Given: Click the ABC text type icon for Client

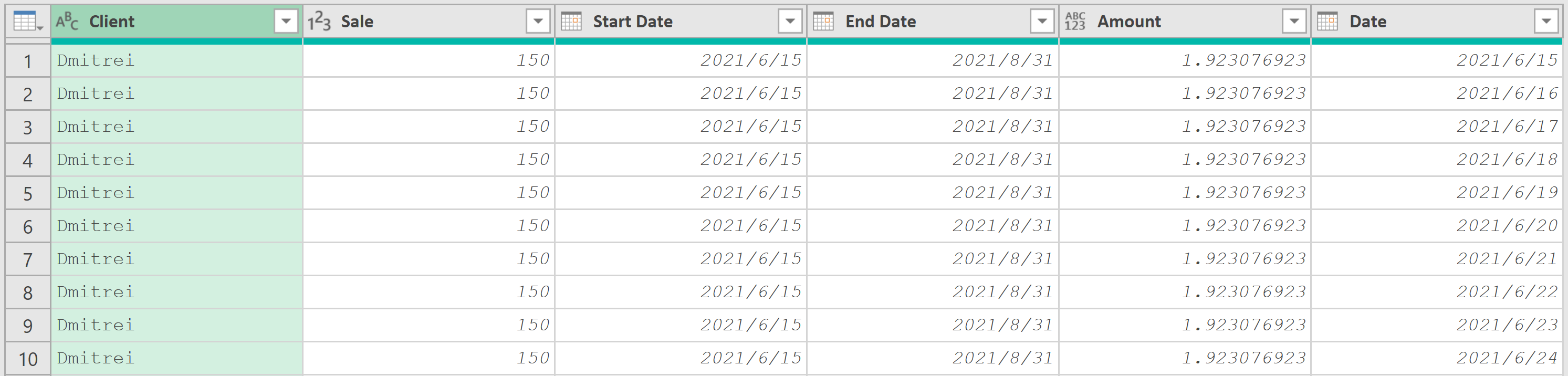Looking at the screenshot, I should [67, 22].
